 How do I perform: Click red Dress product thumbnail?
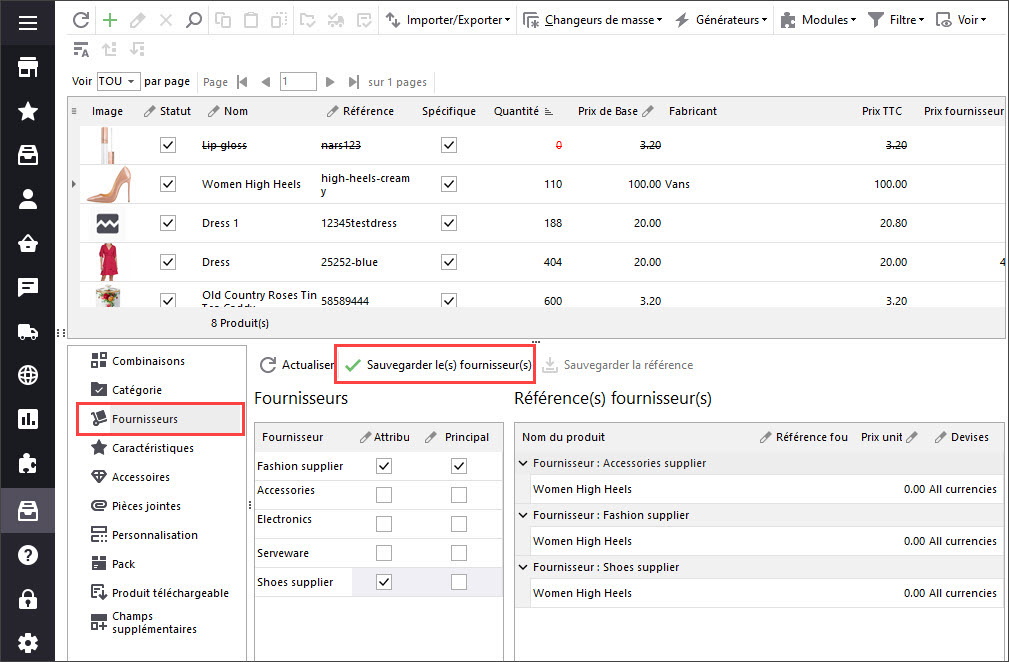tap(107, 262)
